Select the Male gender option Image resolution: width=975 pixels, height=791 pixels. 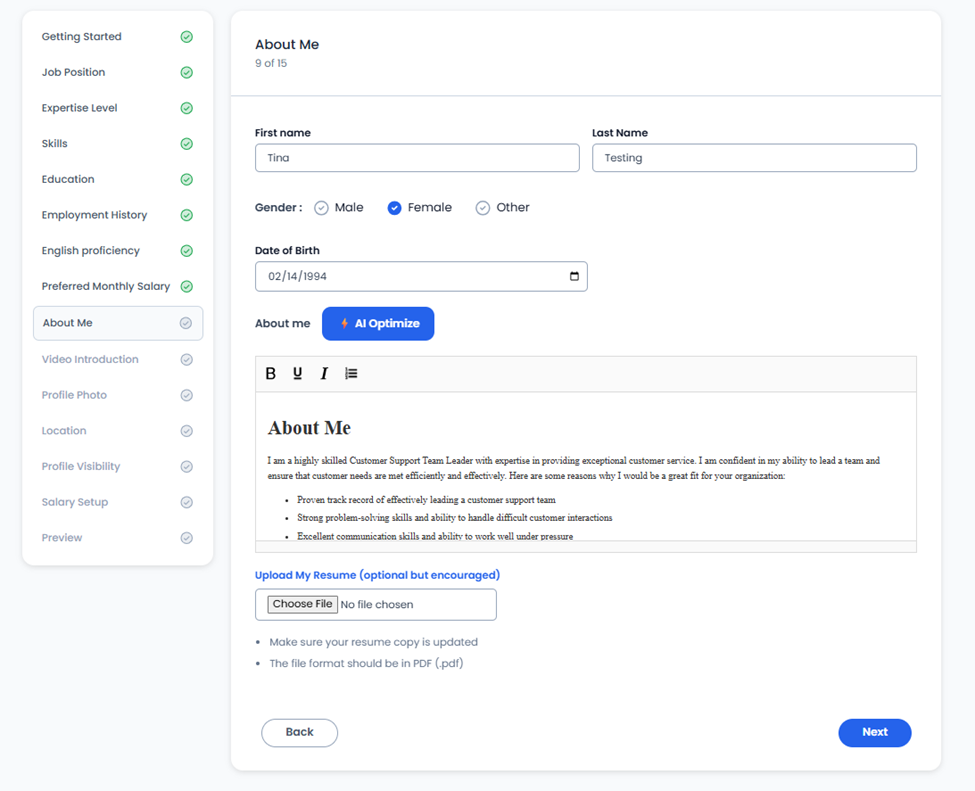coord(321,208)
